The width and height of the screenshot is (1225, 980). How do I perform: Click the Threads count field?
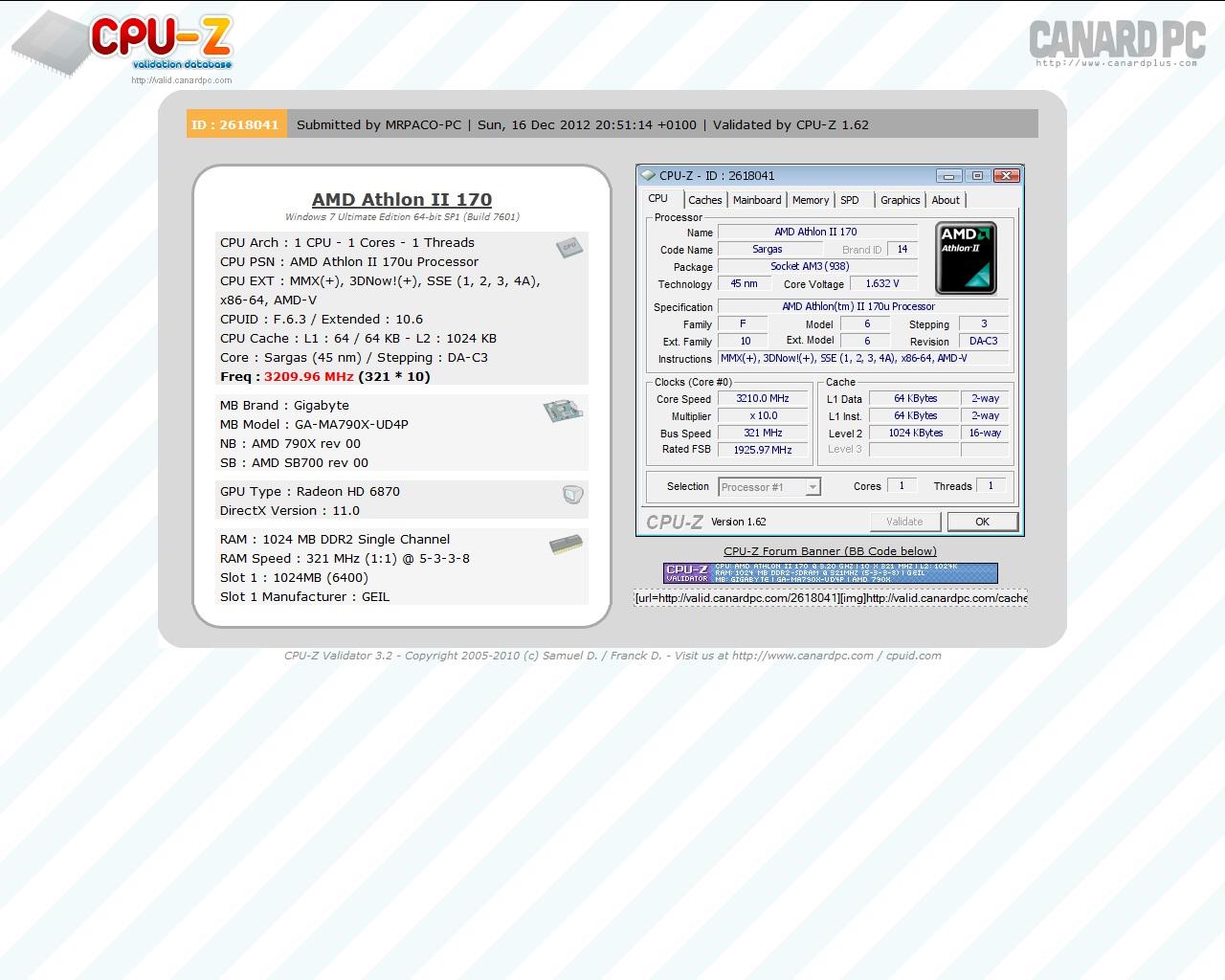pyautogui.click(x=991, y=485)
